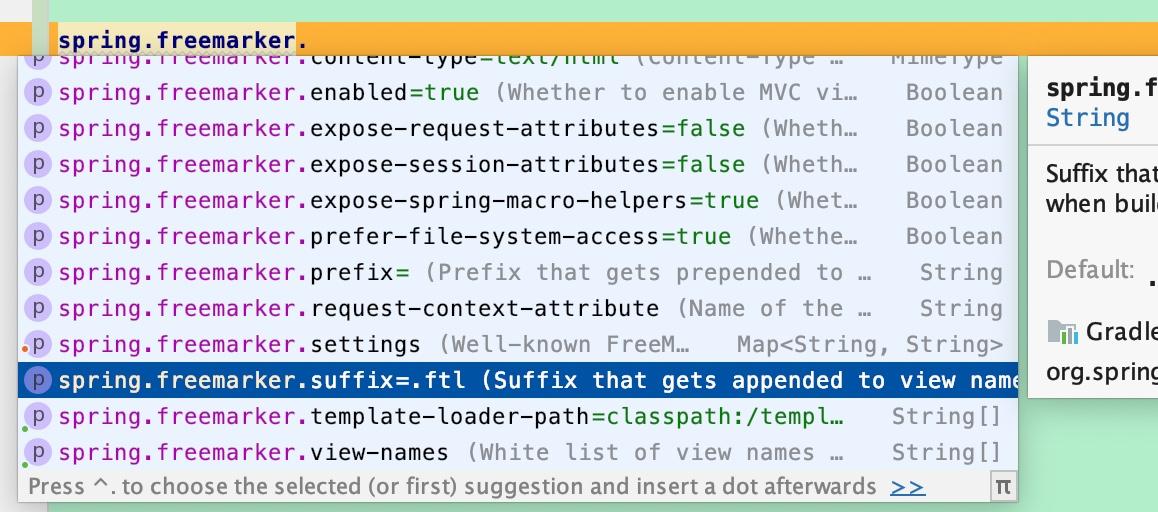The image size is (1158, 512).
Task: Click the property icon for spring.freemarker.settings
Action: click(x=38, y=344)
